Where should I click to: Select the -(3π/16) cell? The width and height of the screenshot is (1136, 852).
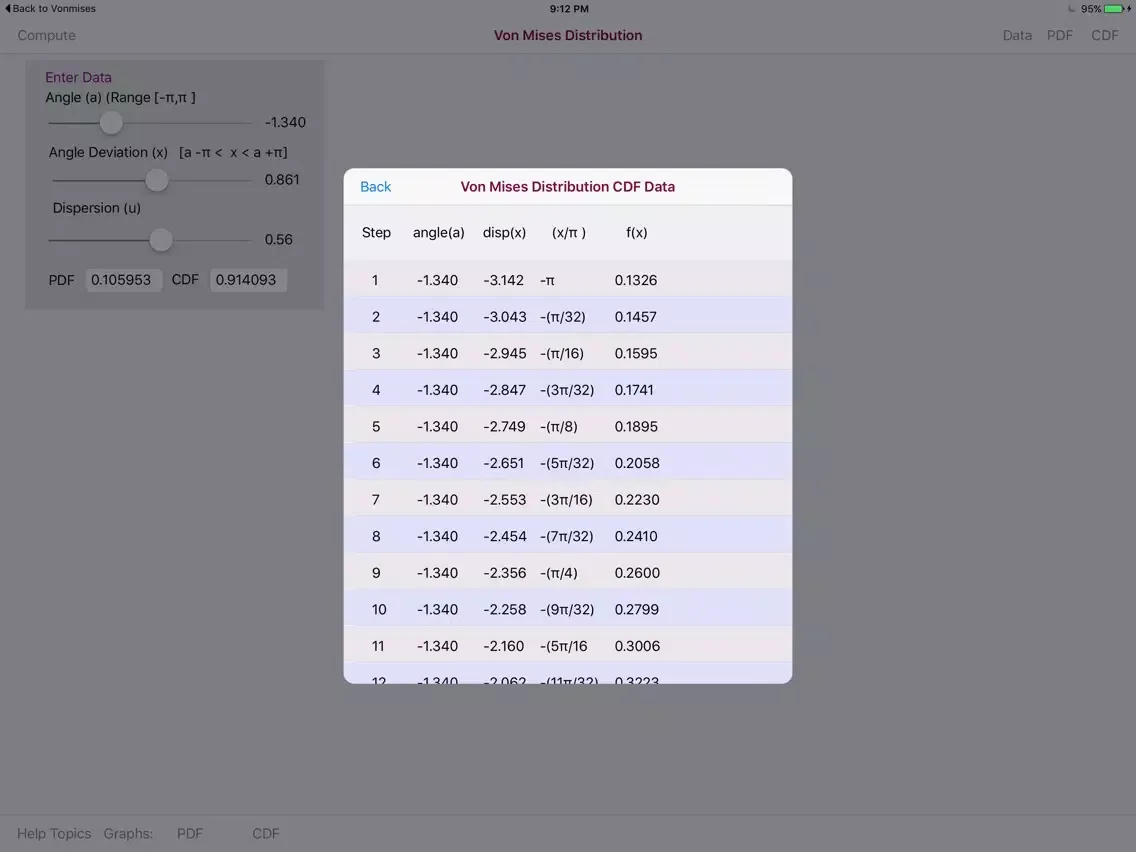pos(566,500)
